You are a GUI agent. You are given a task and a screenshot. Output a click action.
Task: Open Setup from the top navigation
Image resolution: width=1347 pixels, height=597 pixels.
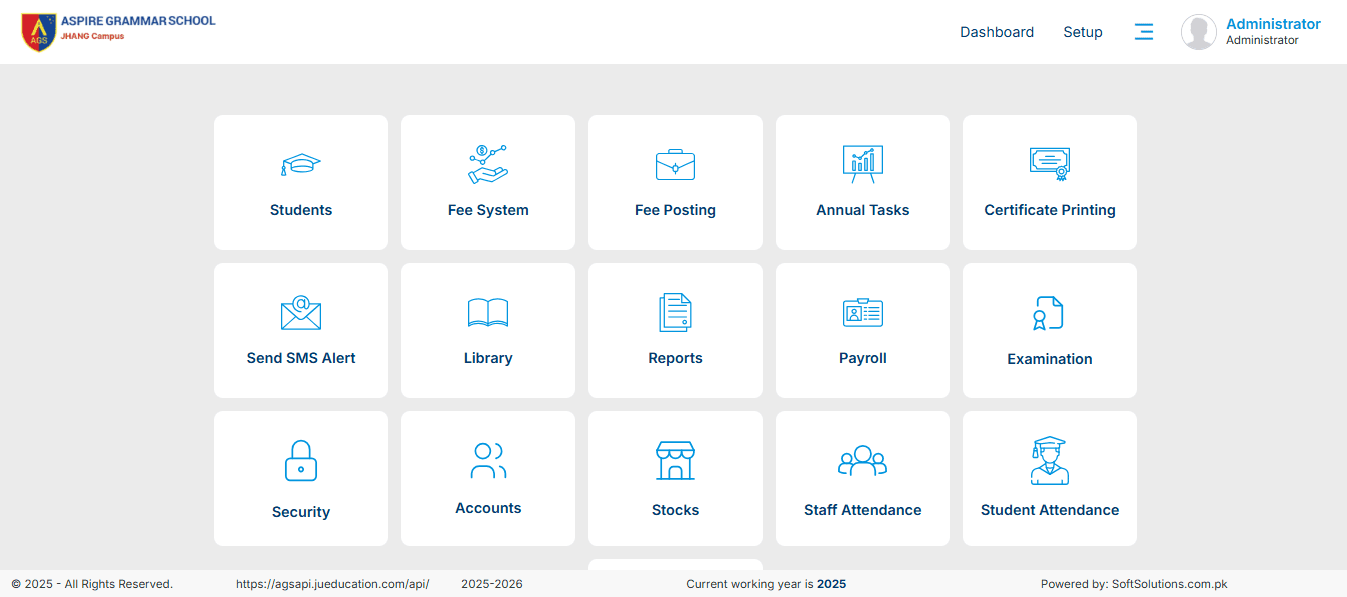coord(1083,32)
